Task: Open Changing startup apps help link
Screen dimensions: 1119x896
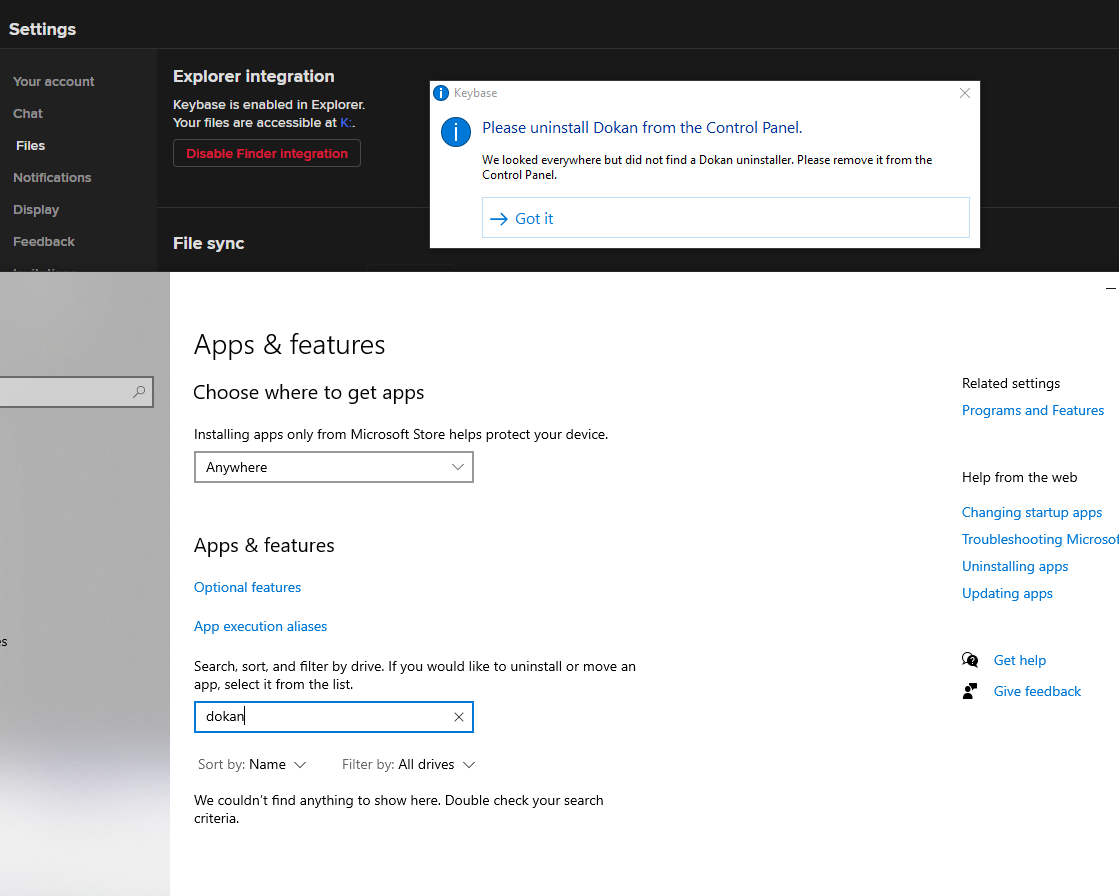Action: coord(1032,512)
